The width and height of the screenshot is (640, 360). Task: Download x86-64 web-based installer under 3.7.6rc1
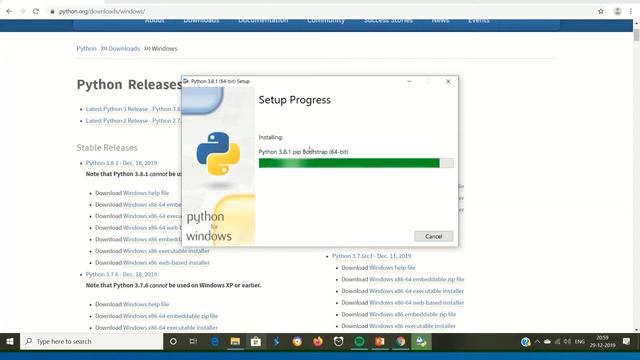click(x=416, y=303)
